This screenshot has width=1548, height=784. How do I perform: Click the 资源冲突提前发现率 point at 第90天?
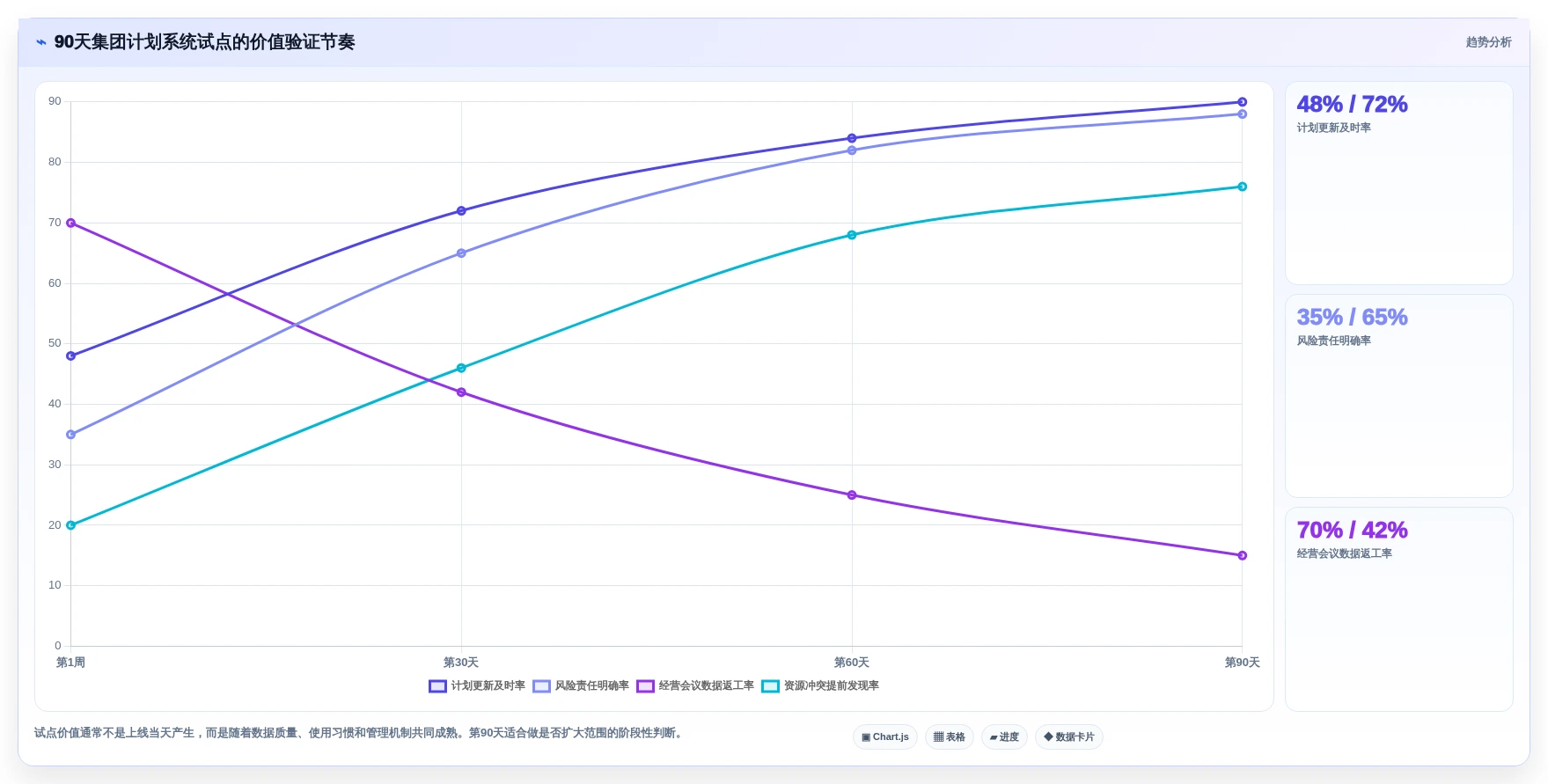pyautogui.click(x=1243, y=187)
